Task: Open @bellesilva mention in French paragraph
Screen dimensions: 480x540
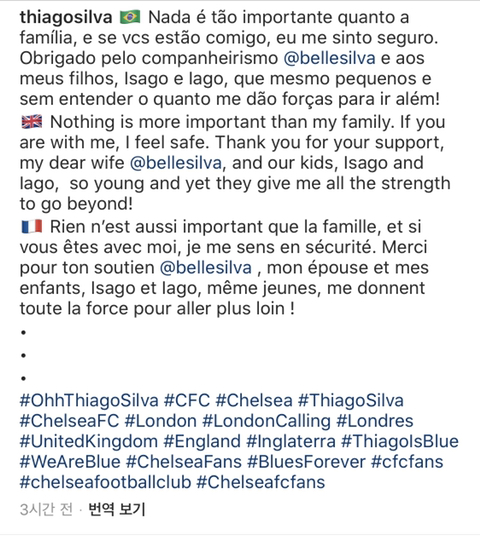Action: click(206, 268)
